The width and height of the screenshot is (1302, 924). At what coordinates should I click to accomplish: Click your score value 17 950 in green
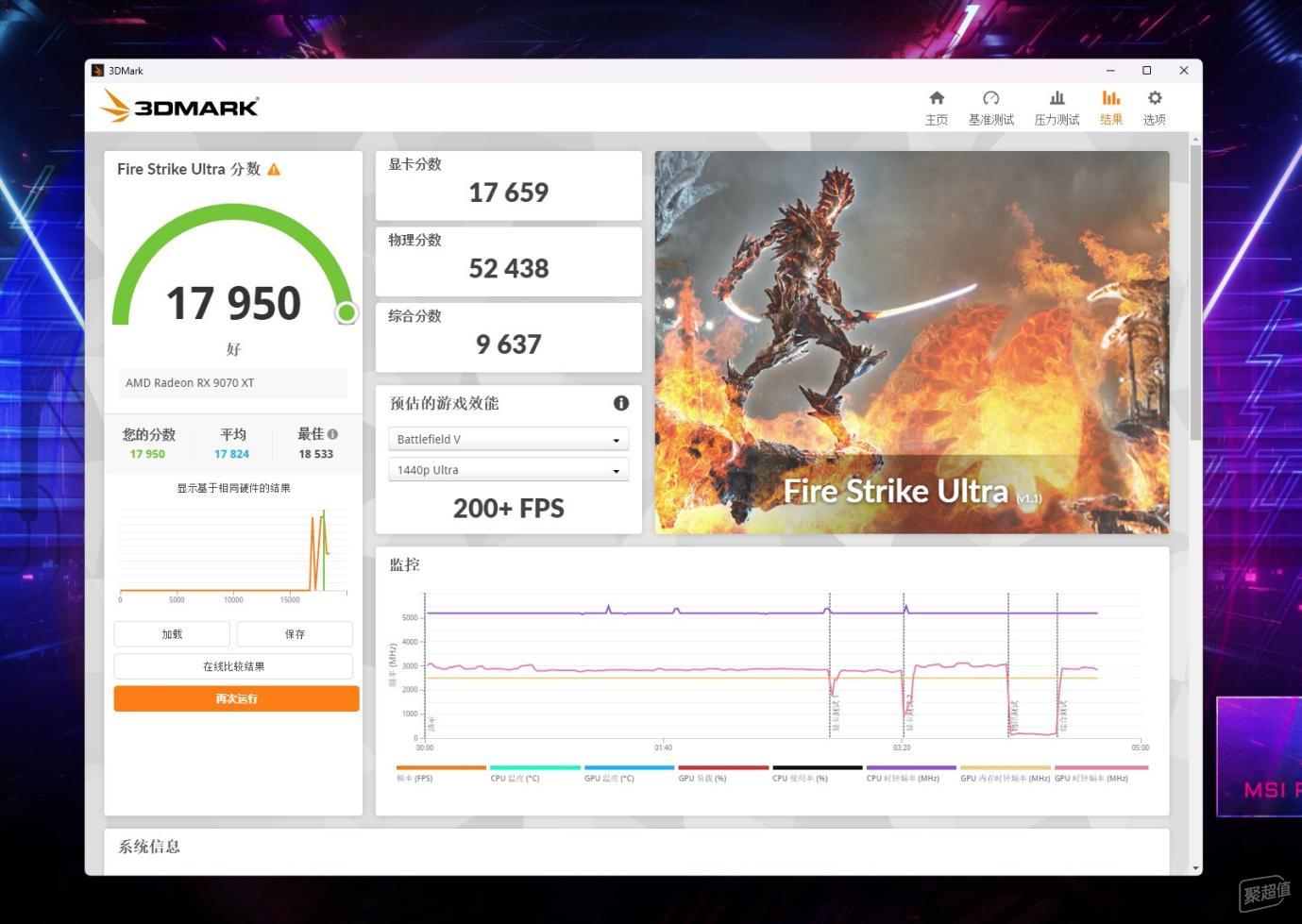pos(147,454)
